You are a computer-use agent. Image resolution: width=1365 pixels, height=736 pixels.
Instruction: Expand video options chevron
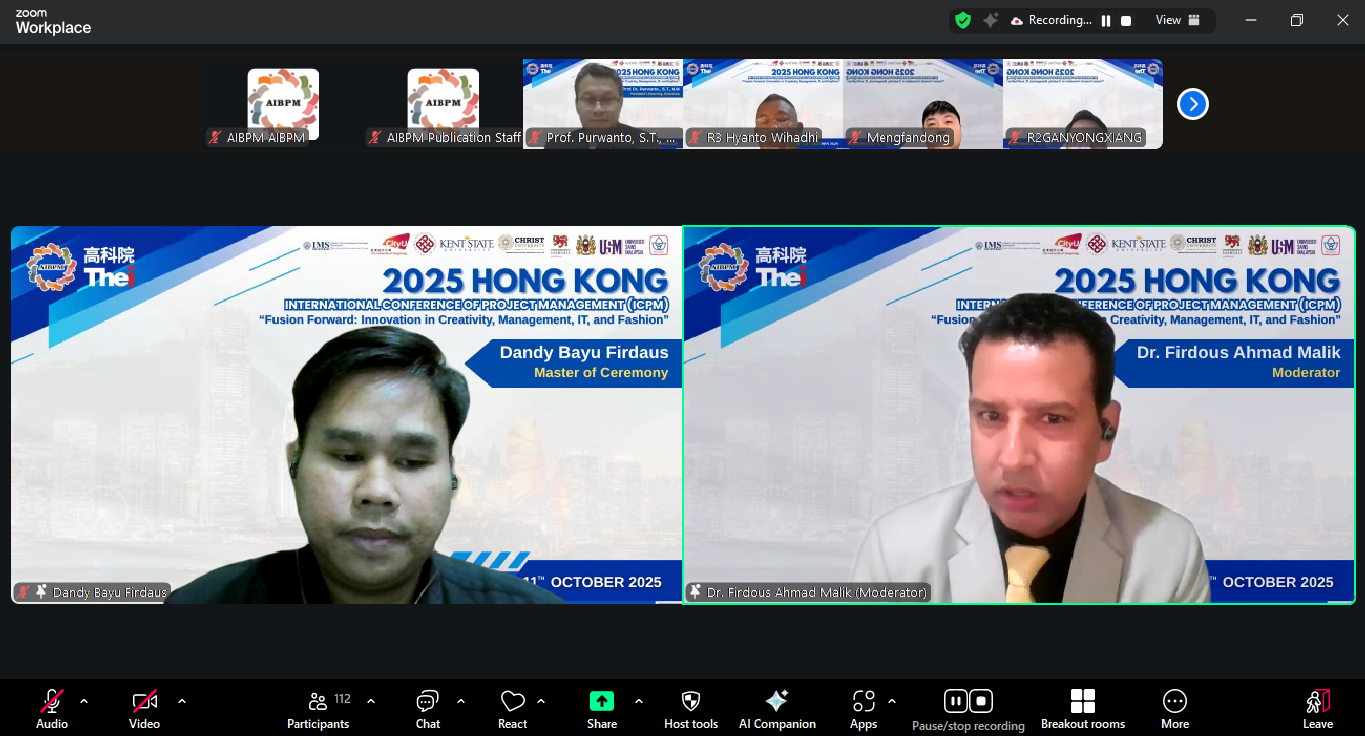(182, 701)
